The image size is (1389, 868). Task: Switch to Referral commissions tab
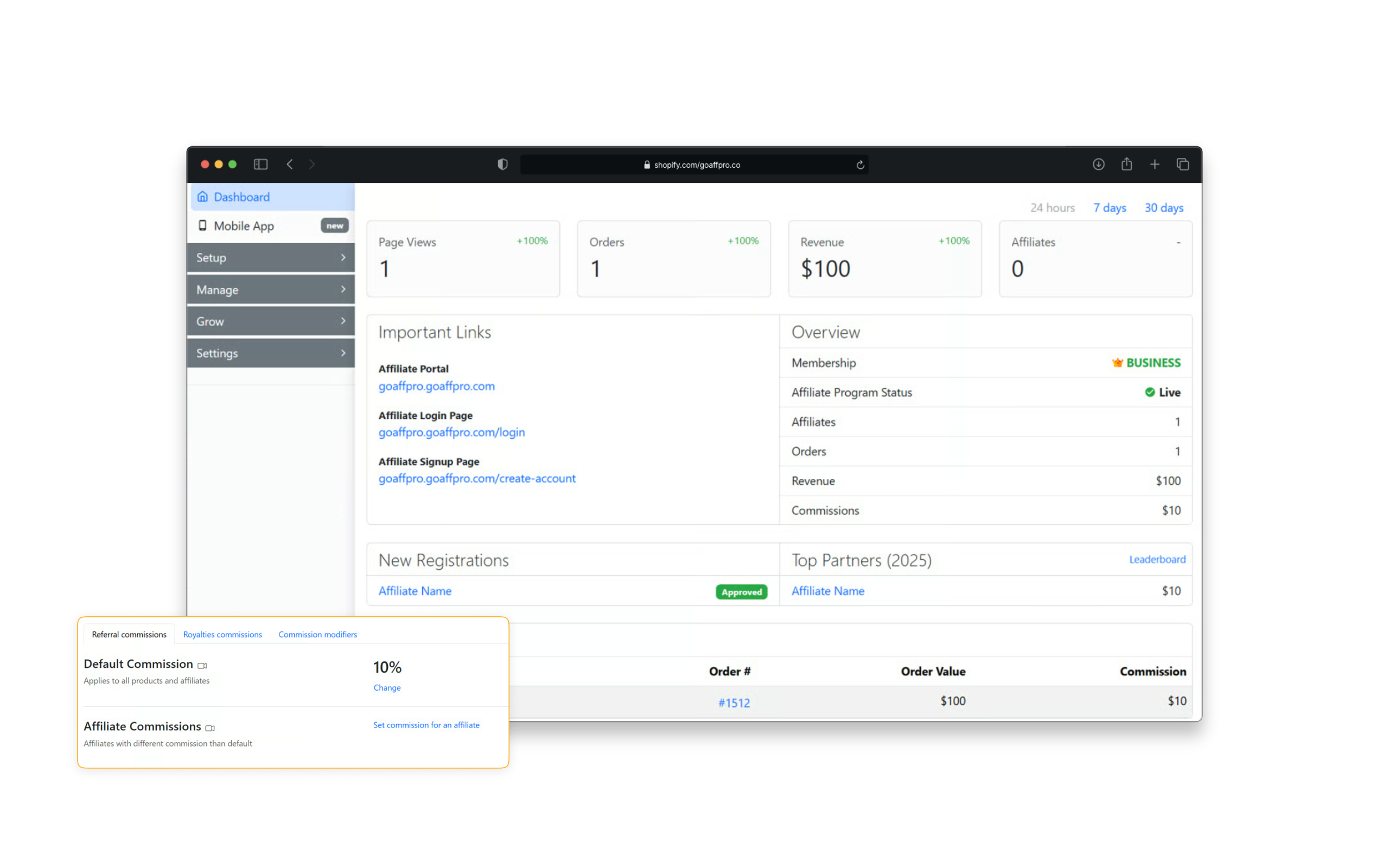(129, 634)
